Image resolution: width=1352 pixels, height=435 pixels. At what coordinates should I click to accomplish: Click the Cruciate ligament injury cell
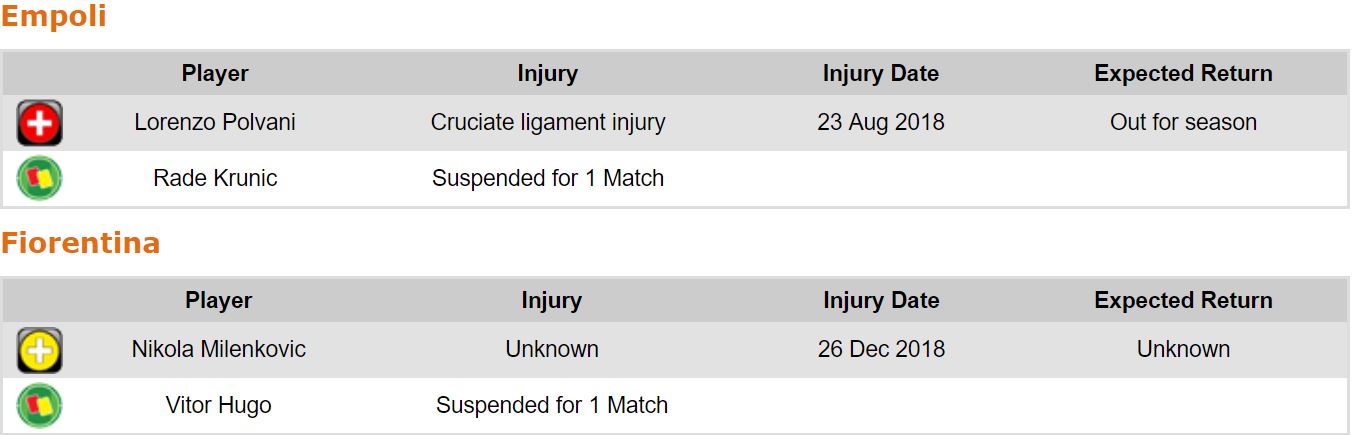click(x=548, y=122)
